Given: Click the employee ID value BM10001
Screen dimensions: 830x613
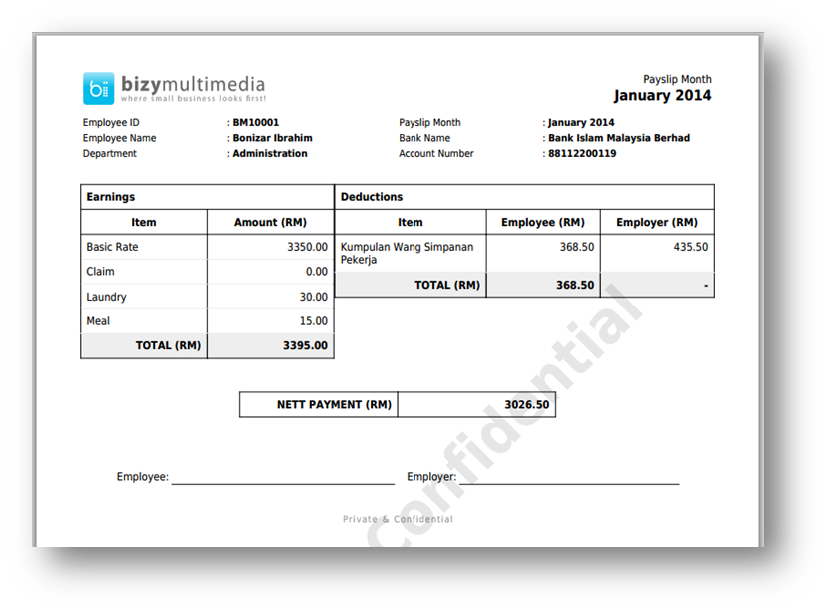Looking at the screenshot, I should point(256,123).
